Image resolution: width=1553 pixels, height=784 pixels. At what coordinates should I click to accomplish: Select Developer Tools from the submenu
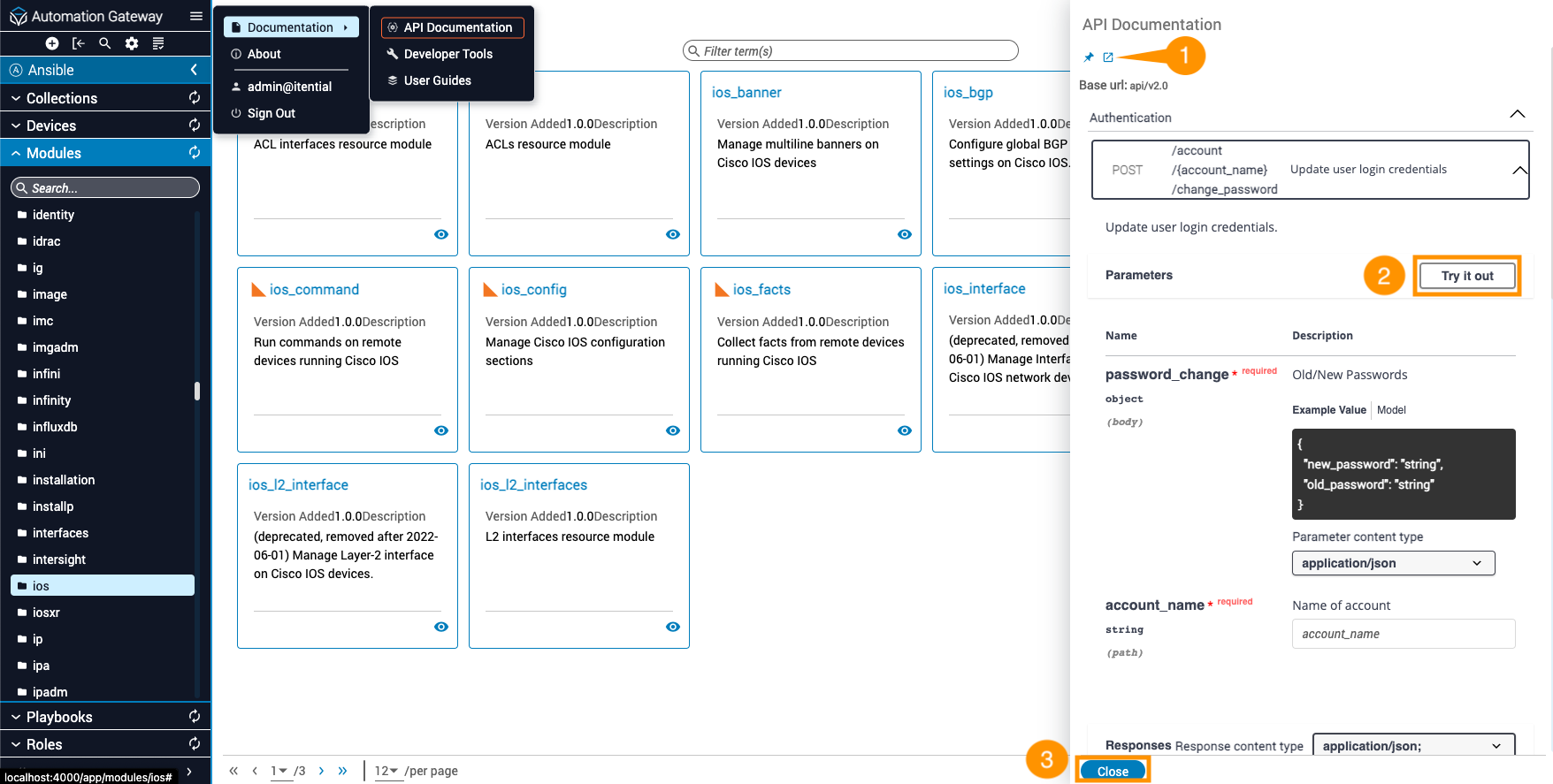(x=448, y=54)
